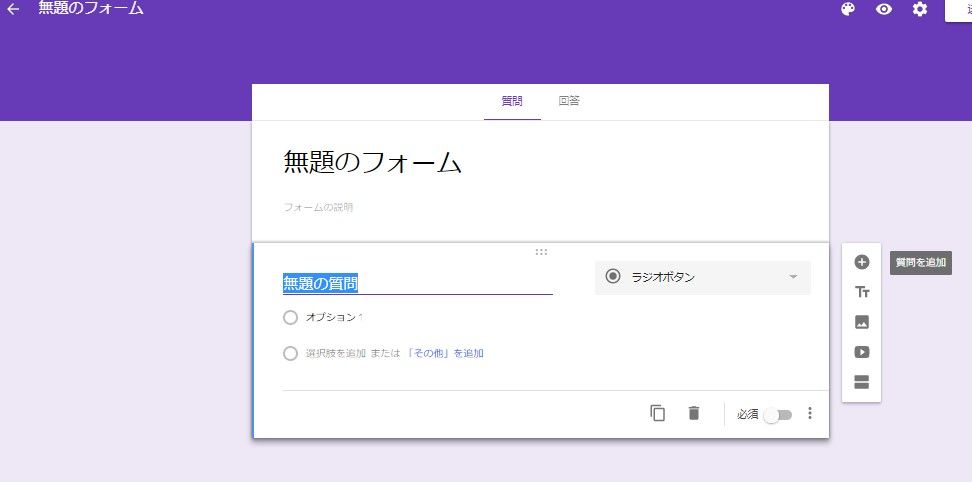Delete the question using trash icon
Image resolution: width=972 pixels, height=482 pixels.
coord(694,413)
